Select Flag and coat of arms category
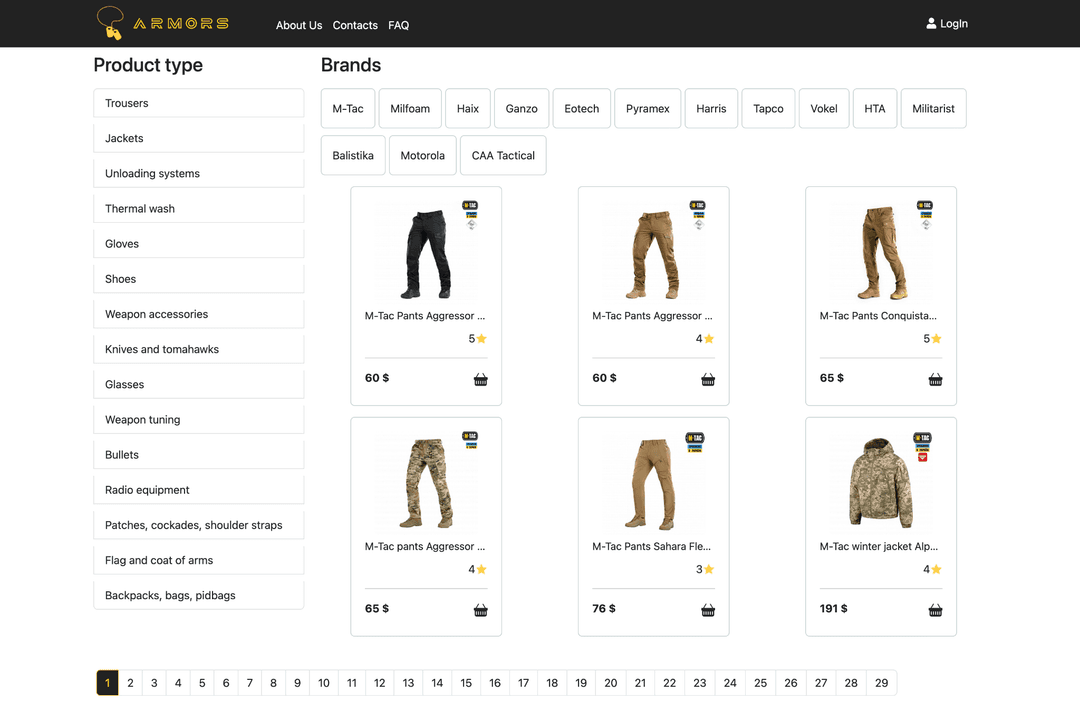This screenshot has height=728, width=1080. (198, 559)
